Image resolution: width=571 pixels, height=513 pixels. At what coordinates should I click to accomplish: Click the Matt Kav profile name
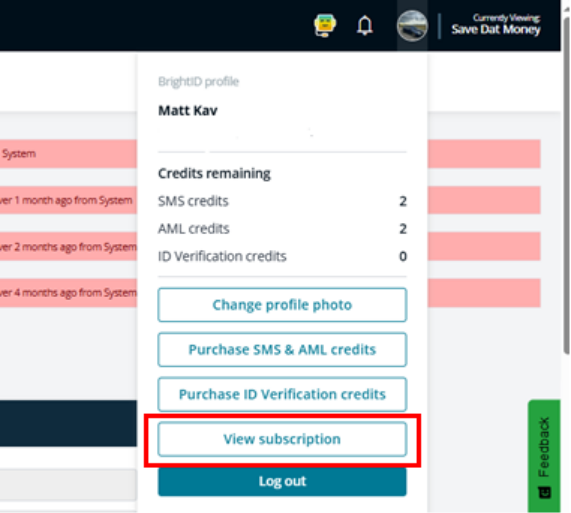(188, 110)
